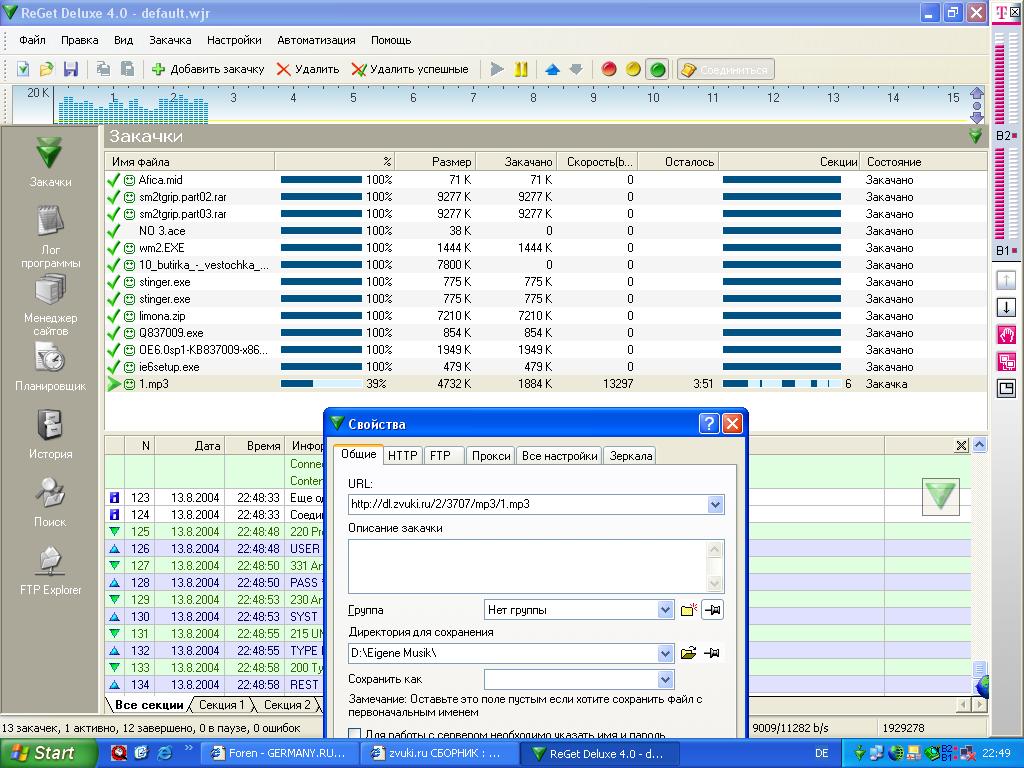Open Планировщик scheduler in the sidebar
The image size is (1024, 768).
(x=50, y=367)
